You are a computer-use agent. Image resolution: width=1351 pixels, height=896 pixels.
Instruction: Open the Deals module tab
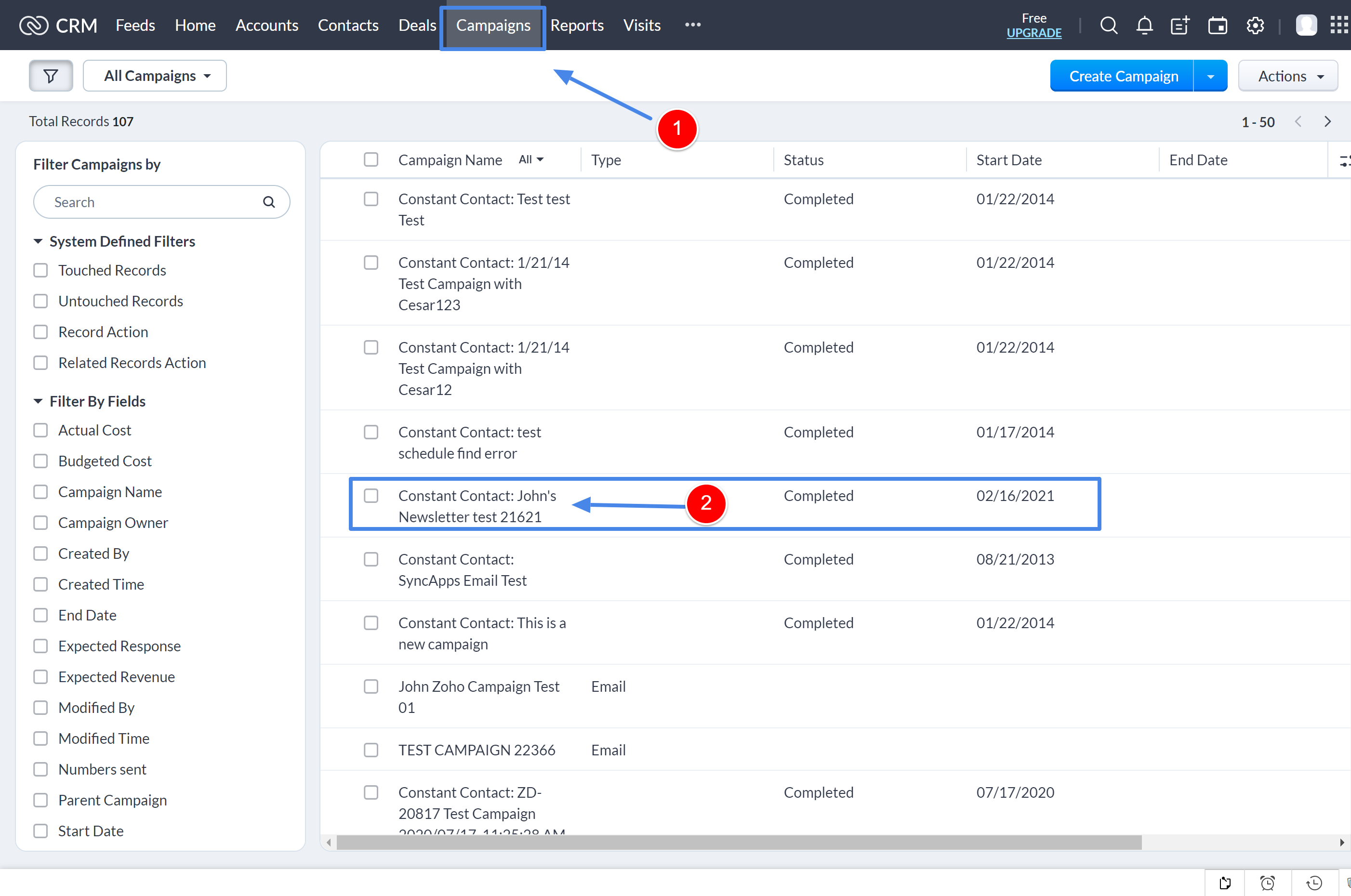point(417,25)
